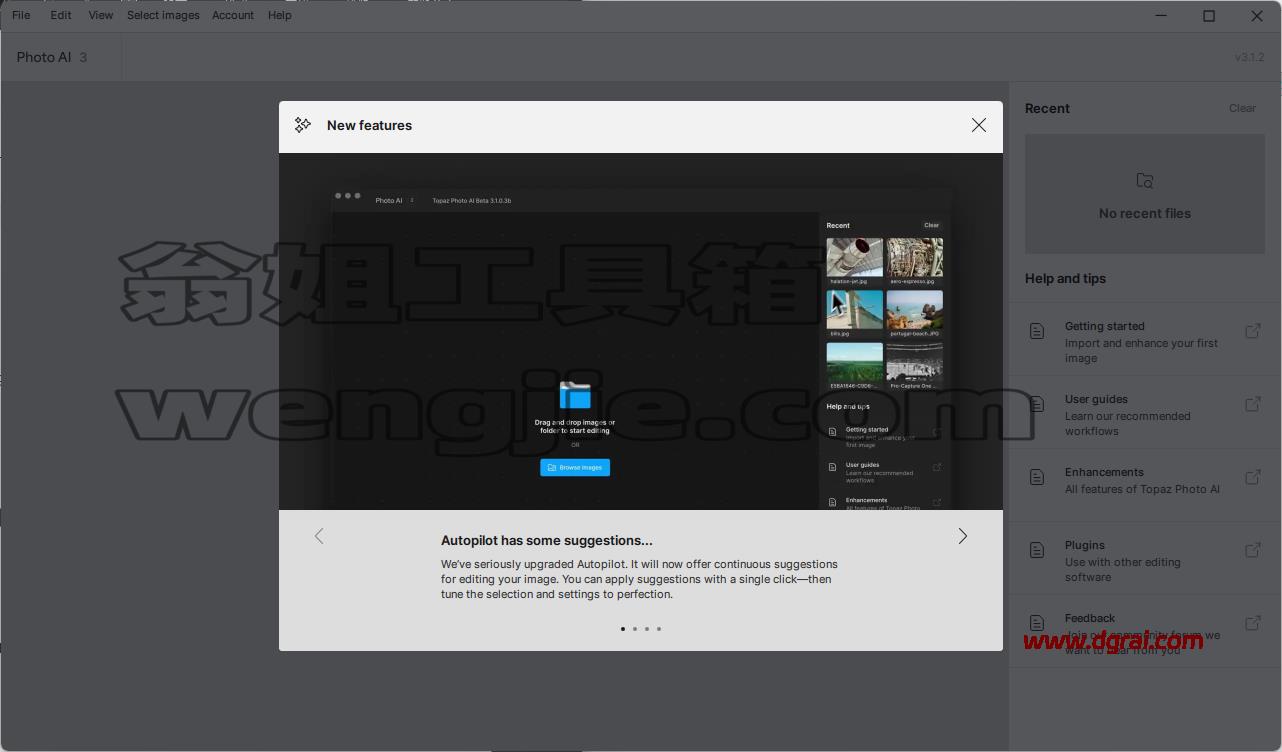Open the Account menu
This screenshot has width=1282, height=752.
click(x=233, y=15)
